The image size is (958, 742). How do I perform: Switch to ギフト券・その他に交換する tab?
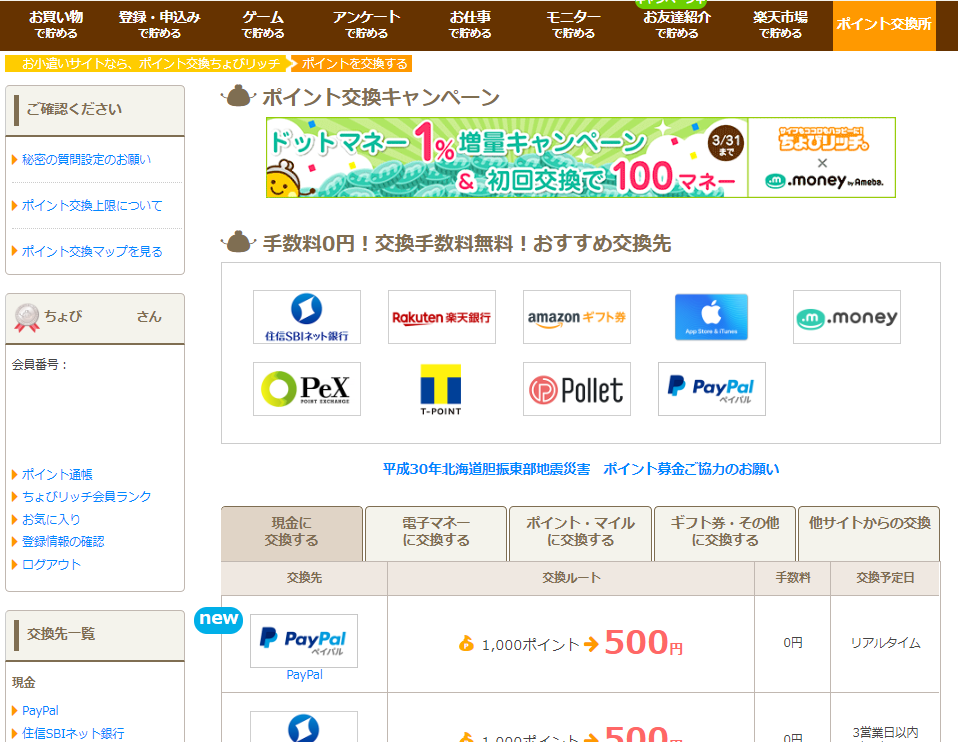click(725, 533)
